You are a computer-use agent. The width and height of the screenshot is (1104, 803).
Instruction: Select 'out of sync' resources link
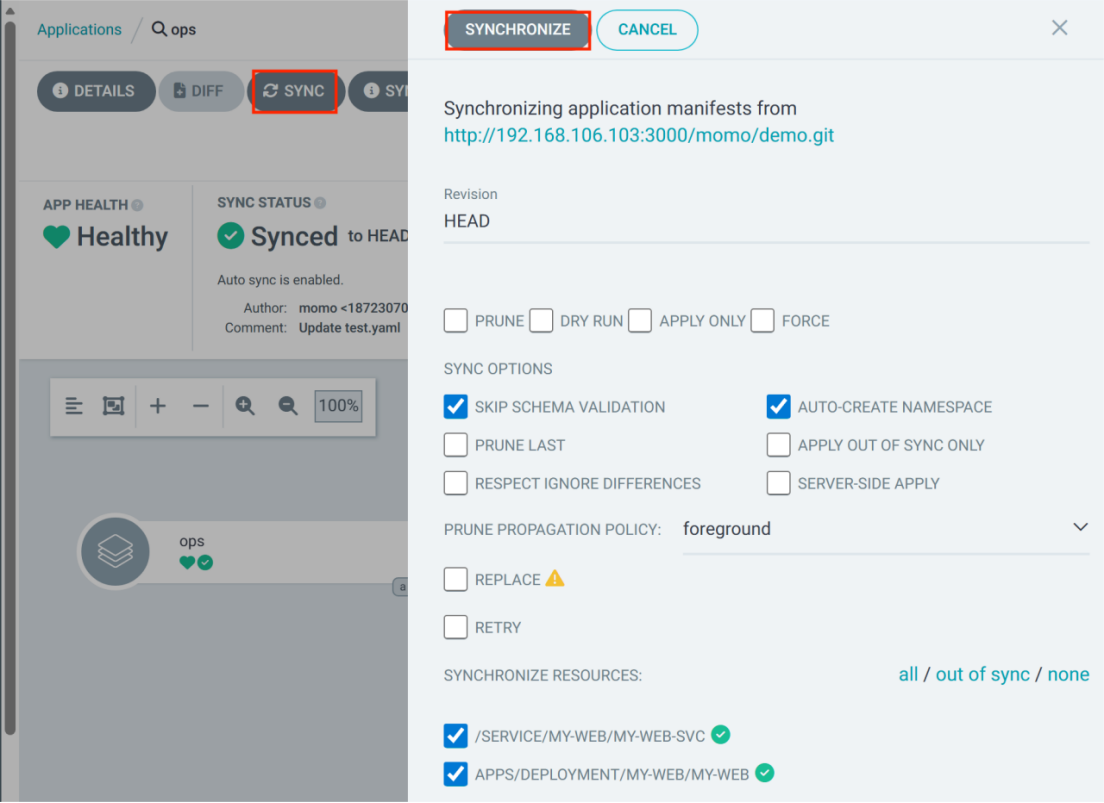click(982, 674)
